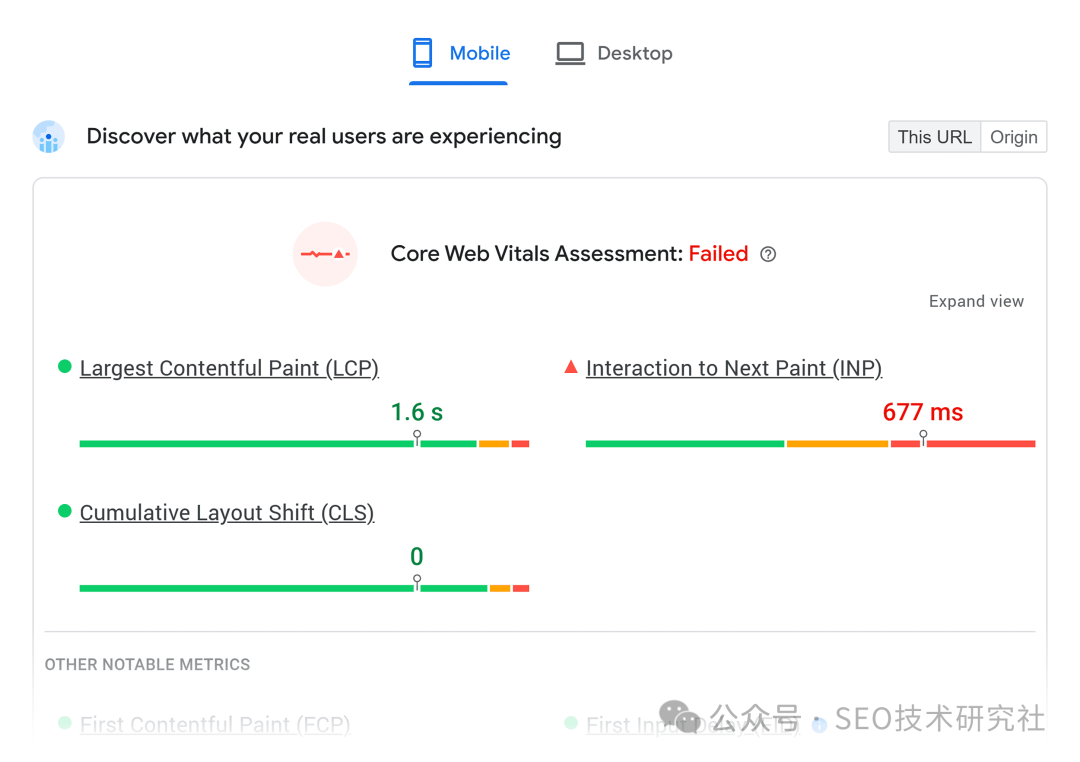Click the real users experience icon
This screenshot has height=762, width=1080.
click(49, 137)
